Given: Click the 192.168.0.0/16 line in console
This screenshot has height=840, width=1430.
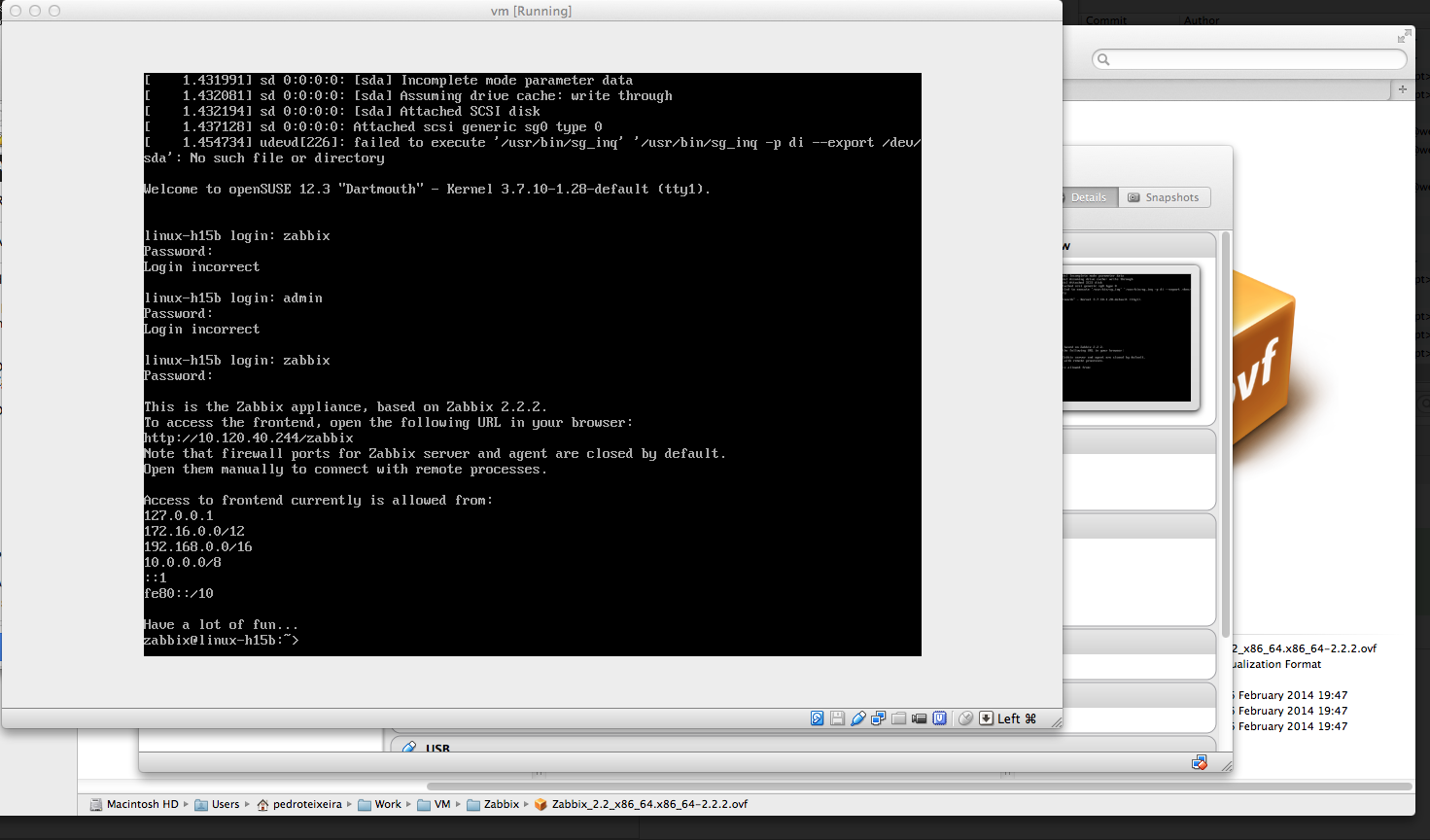Looking at the screenshot, I should [198, 547].
